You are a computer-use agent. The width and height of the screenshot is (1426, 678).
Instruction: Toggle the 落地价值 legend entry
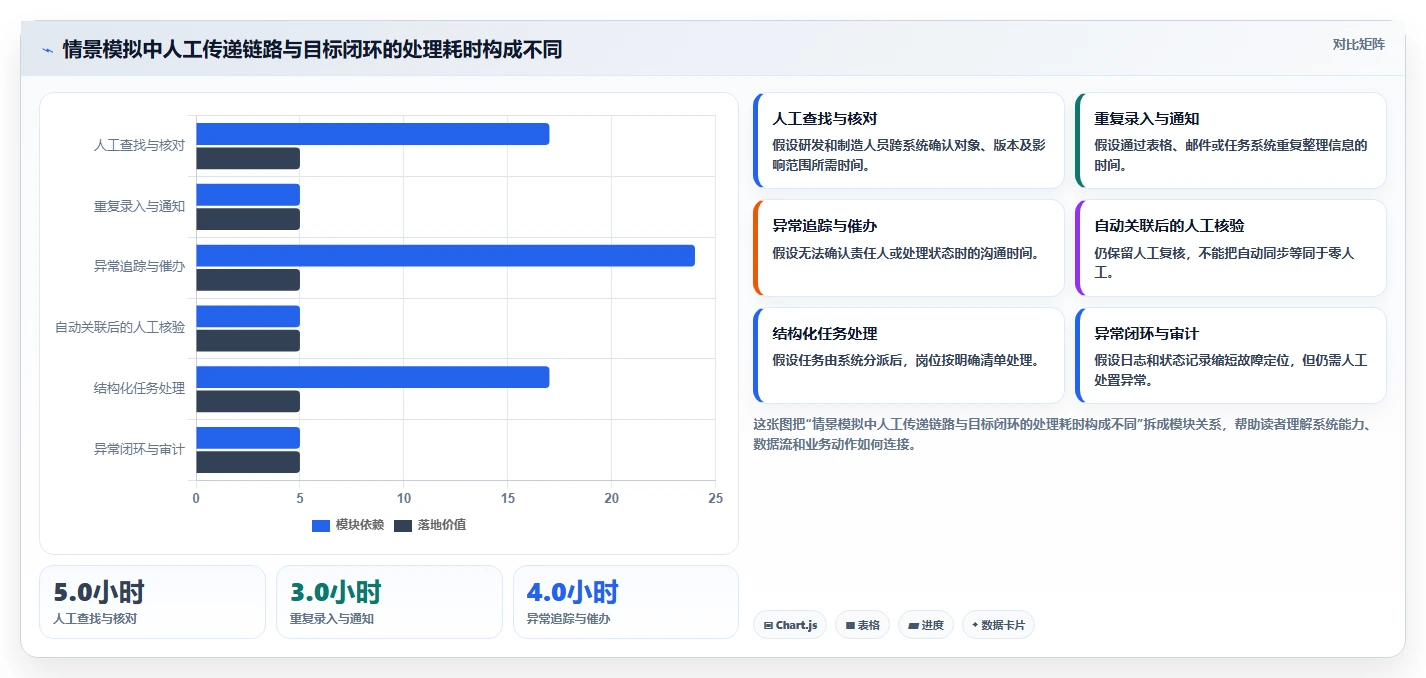pos(430,525)
